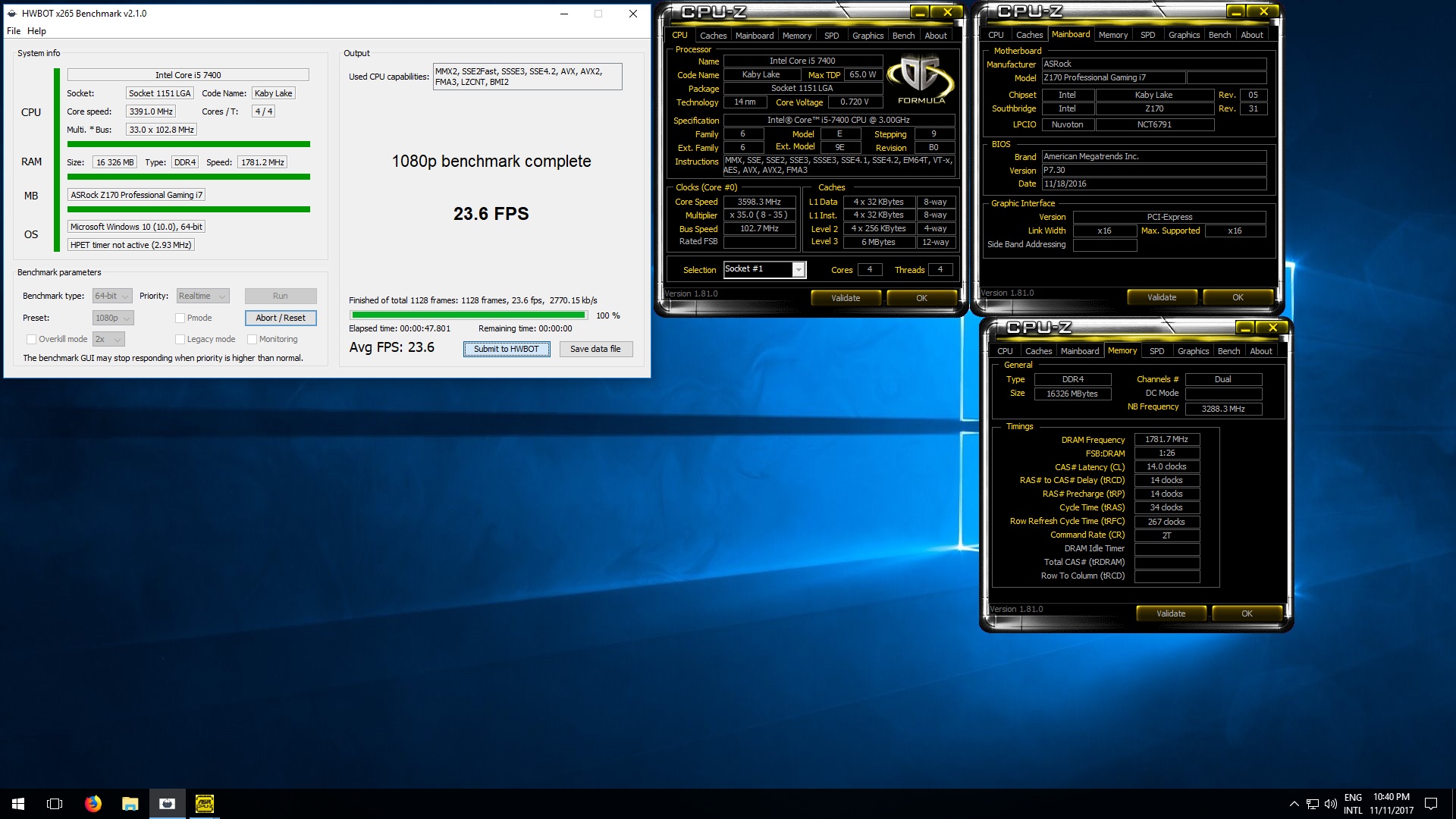Viewport: 1456px width, 819px height.
Task: Switch to CPU tab in Memory window
Action: pos(1005,351)
